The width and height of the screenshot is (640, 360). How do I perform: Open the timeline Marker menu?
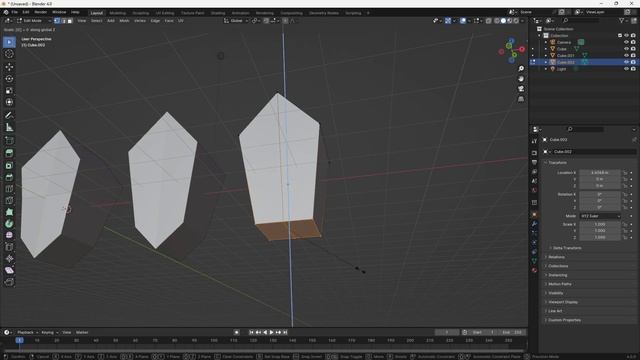pos(82,332)
